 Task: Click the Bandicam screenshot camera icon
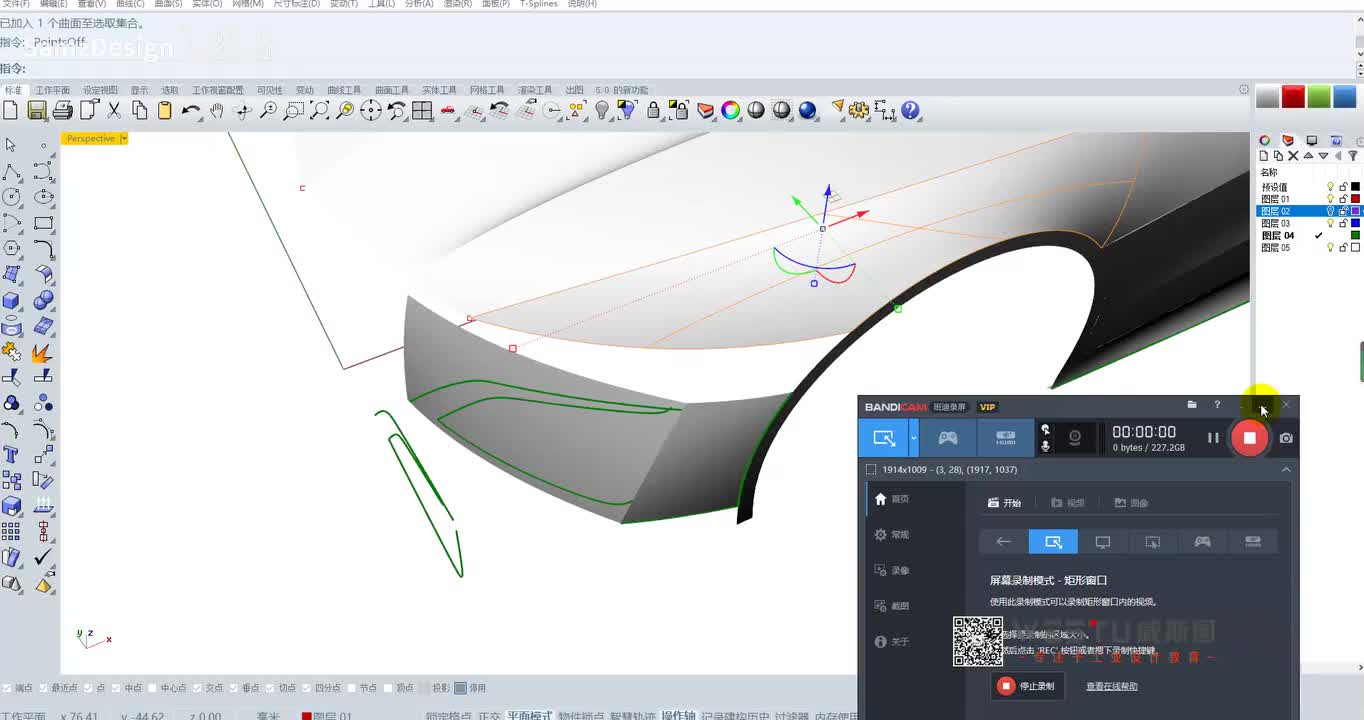pyautogui.click(x=1286, y=438)
